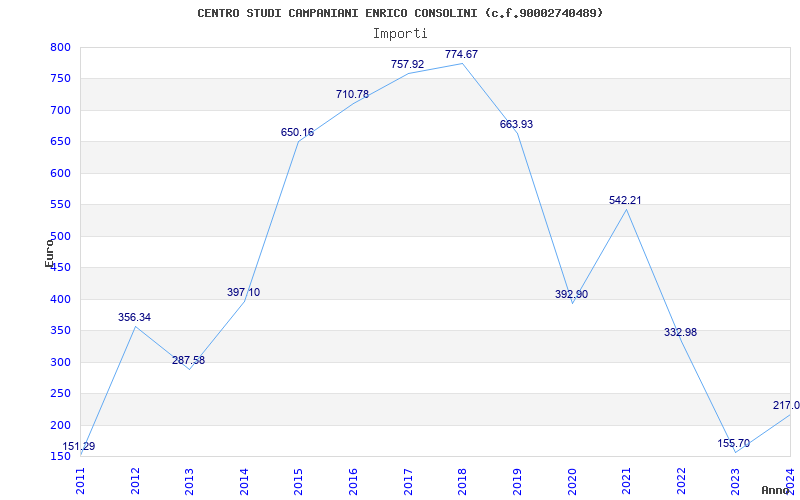
Task: Select the 2022 year on axis
Action: click(x=681, y=481)
